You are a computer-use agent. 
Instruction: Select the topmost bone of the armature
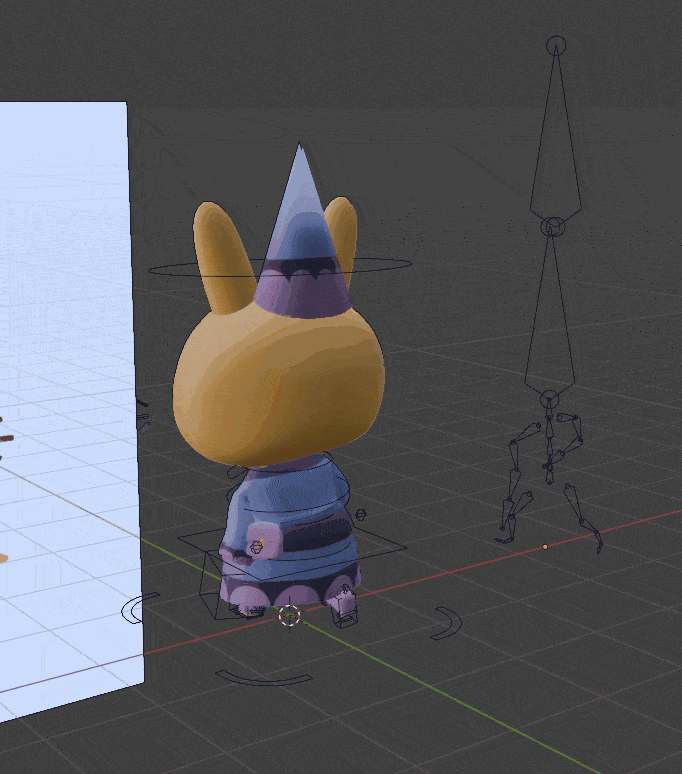click(556, 134)
